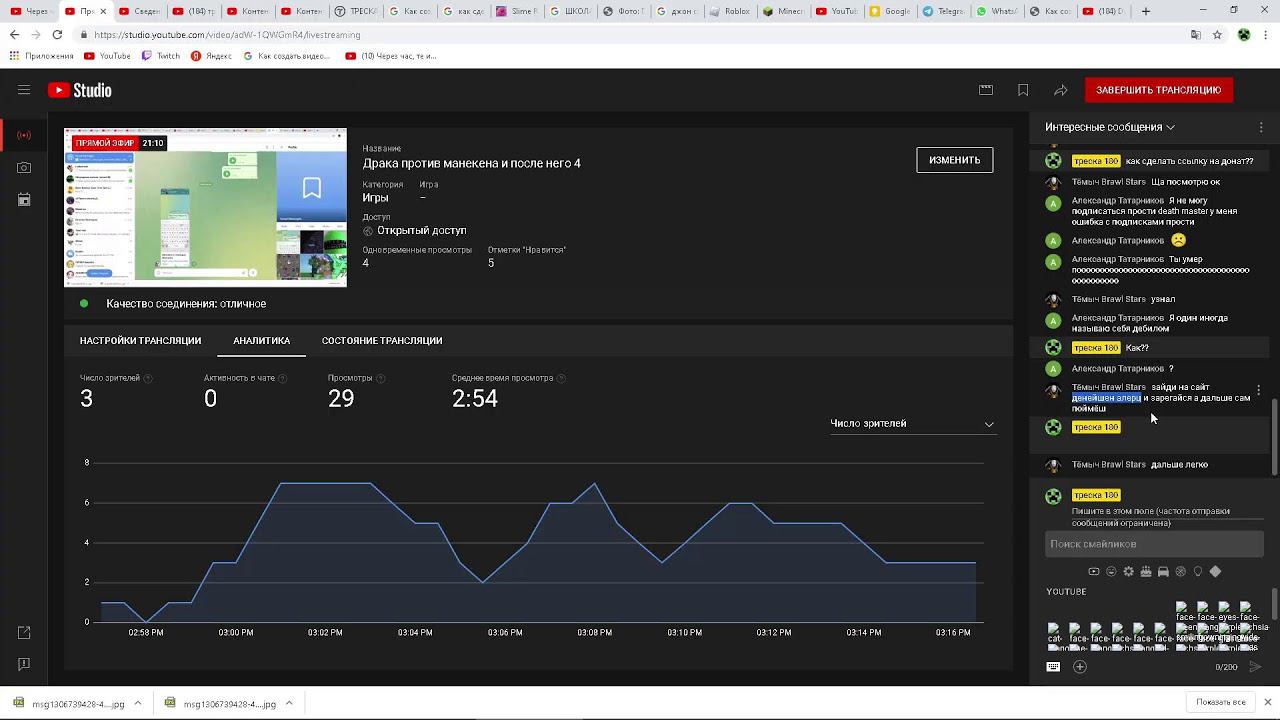Open Chrome three-dot settings menu
This screenshot has height=720, width=1280.
click(1266, 34)
